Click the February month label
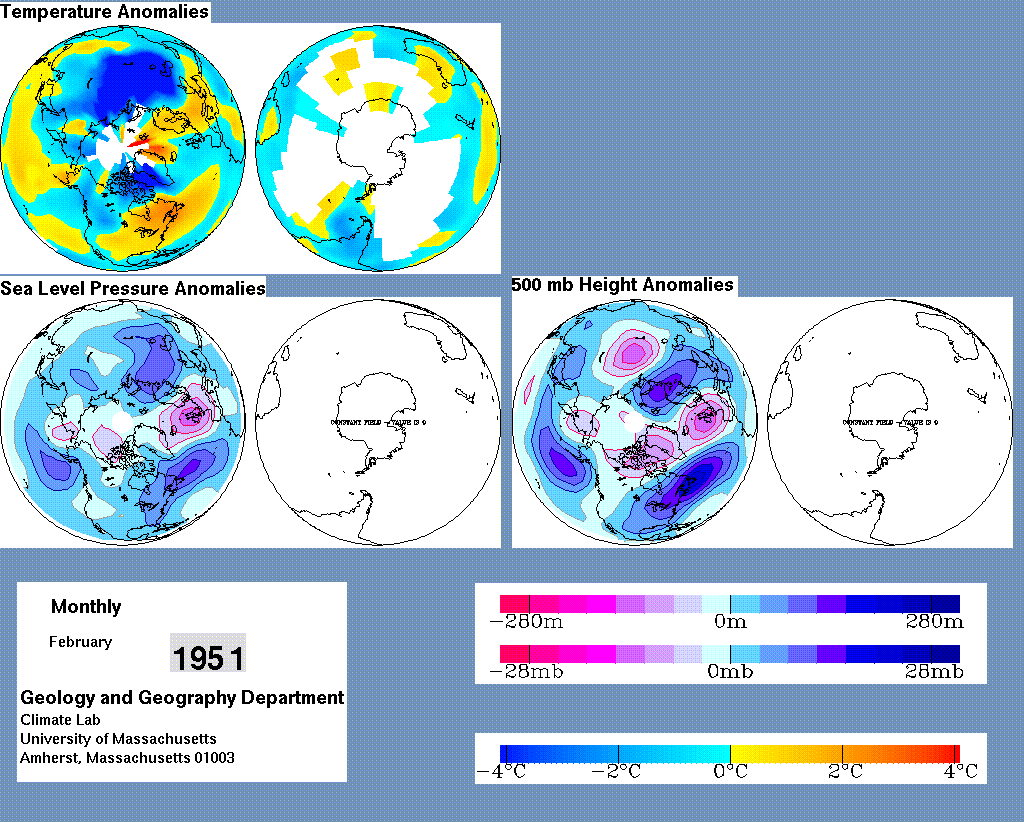The width and height of the screenshot is (1024, 822). coord(80,642)
